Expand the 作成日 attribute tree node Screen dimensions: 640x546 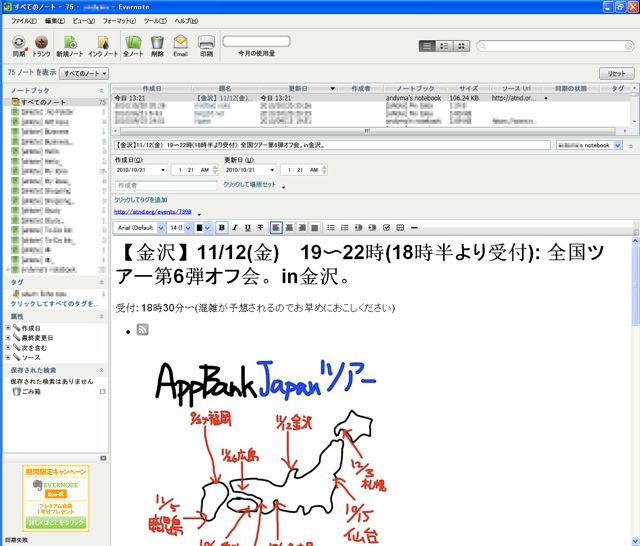click(x=8, y=328)
